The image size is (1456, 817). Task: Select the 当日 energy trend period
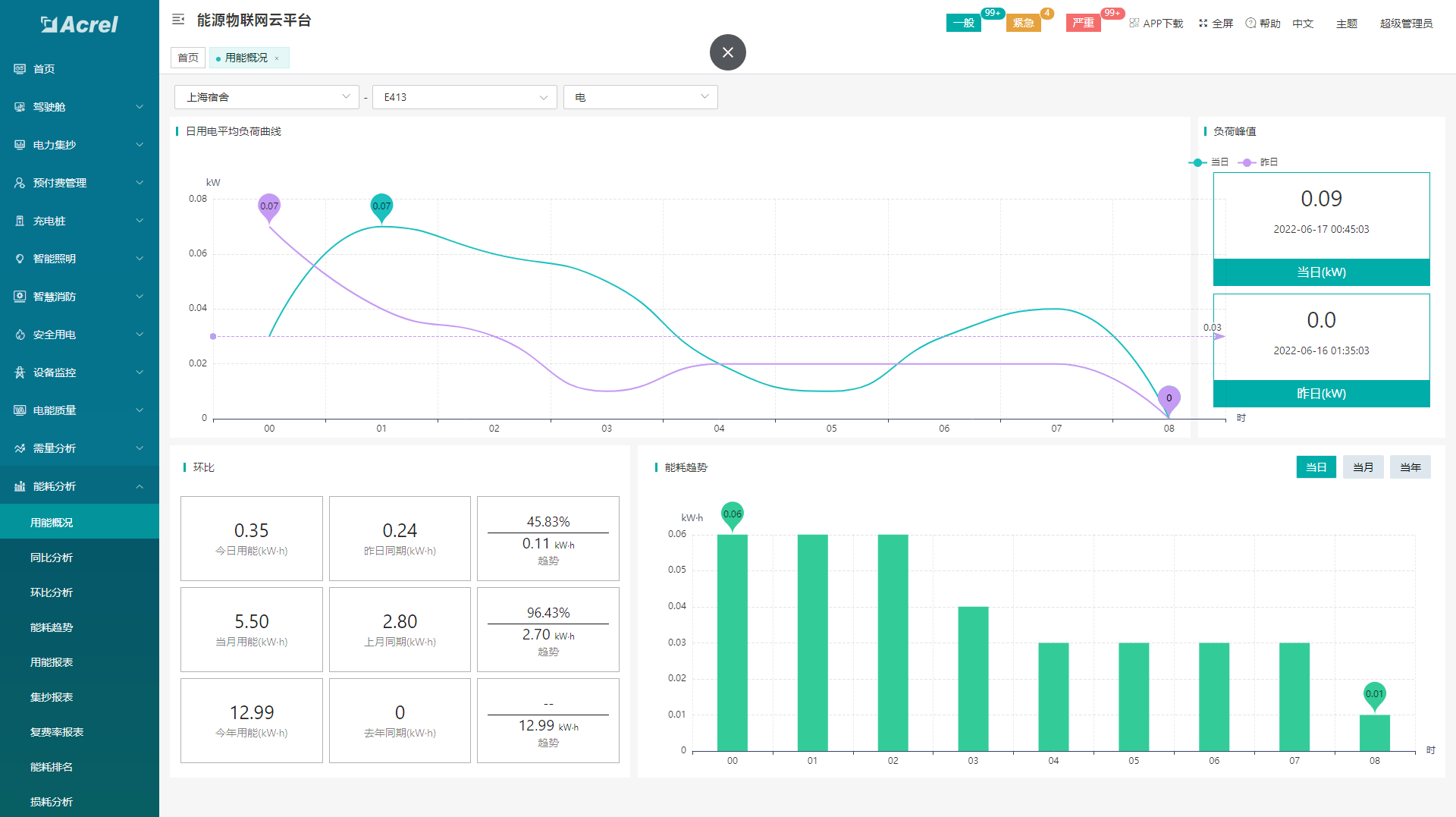pyautogui.click(x=1316, y=467)
